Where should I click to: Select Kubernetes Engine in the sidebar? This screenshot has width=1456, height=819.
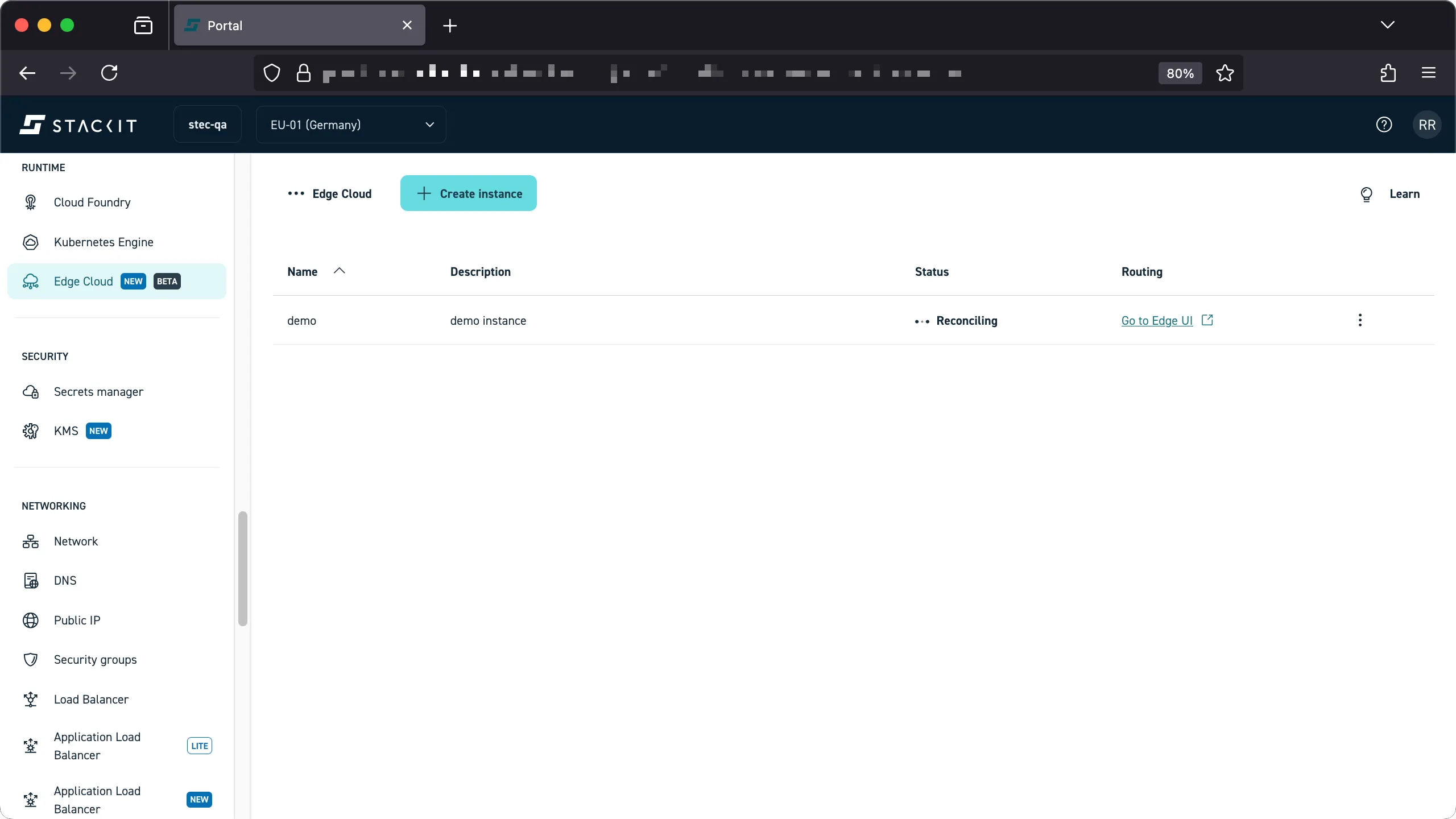[x=104, y=242]
